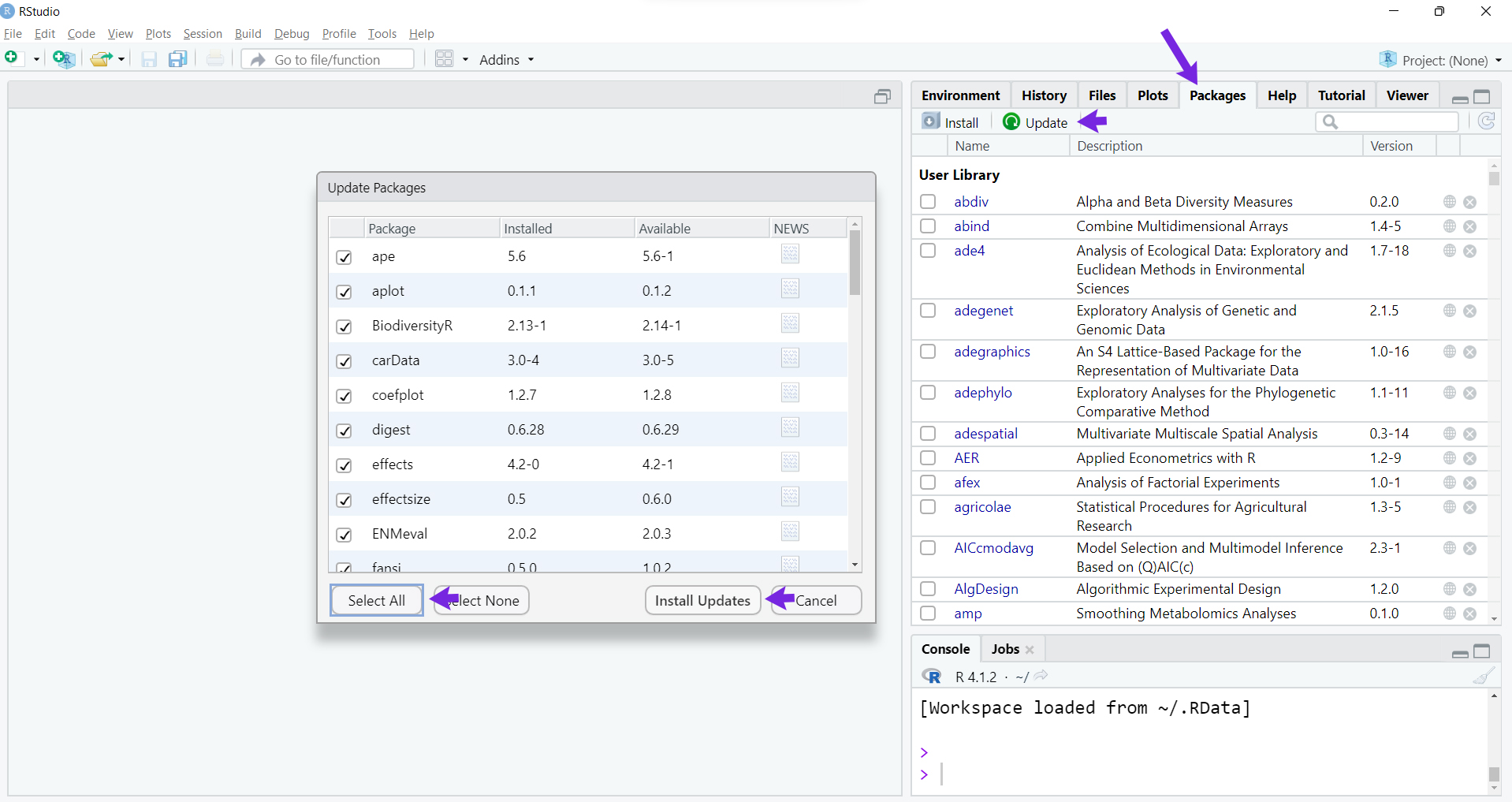
Task: Maximize the Console pane
Action: (x=1482, y=651)
